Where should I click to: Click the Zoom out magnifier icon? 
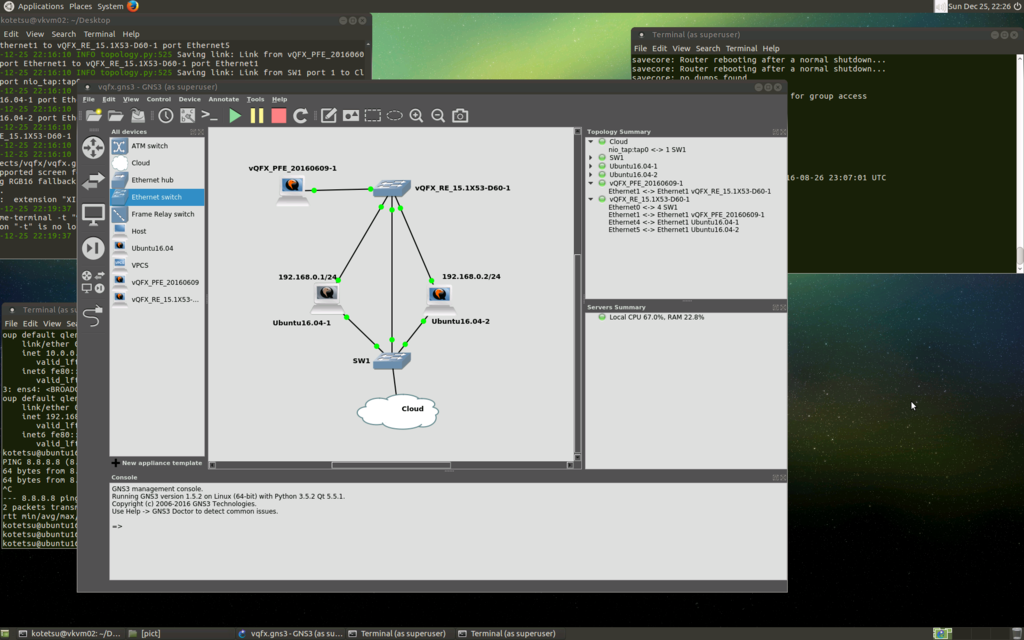coord(438,116)
